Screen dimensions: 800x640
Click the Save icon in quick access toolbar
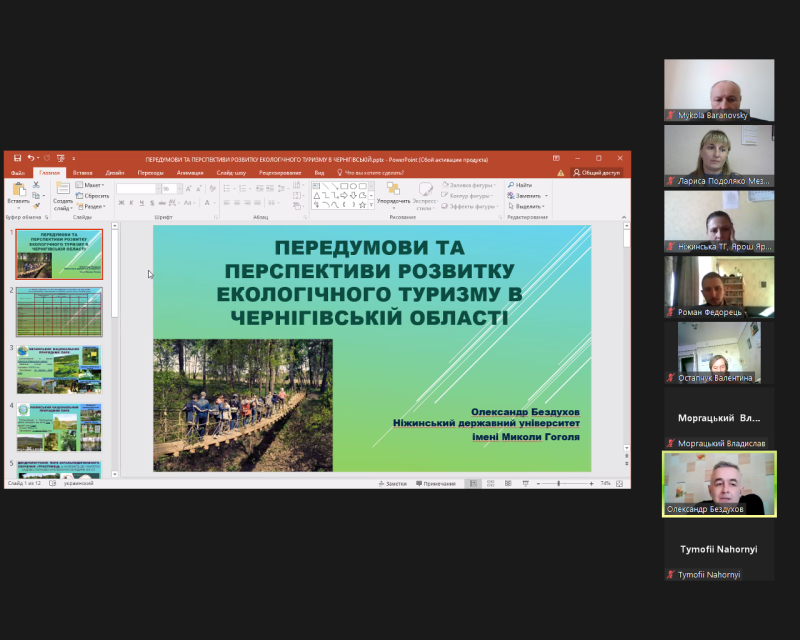point(19,158)
